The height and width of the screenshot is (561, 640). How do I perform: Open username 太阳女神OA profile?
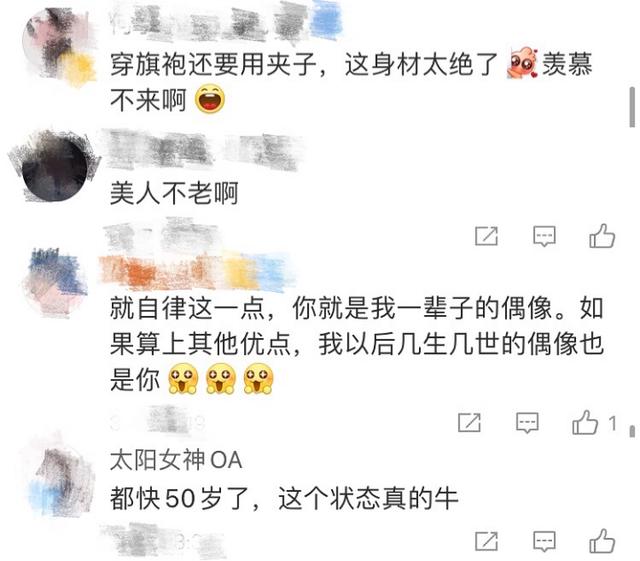click(x=176, y=460)
